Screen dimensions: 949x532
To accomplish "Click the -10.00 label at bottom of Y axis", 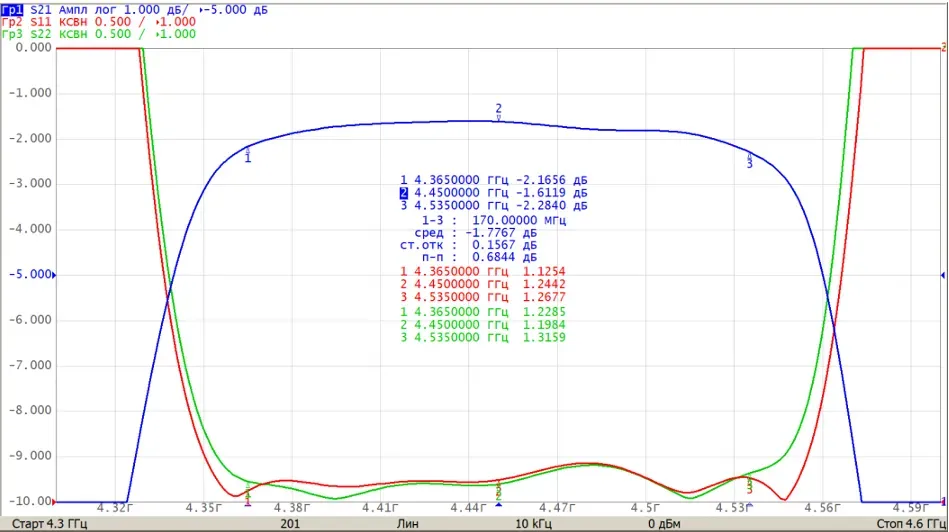I will [x=30, y=501].
